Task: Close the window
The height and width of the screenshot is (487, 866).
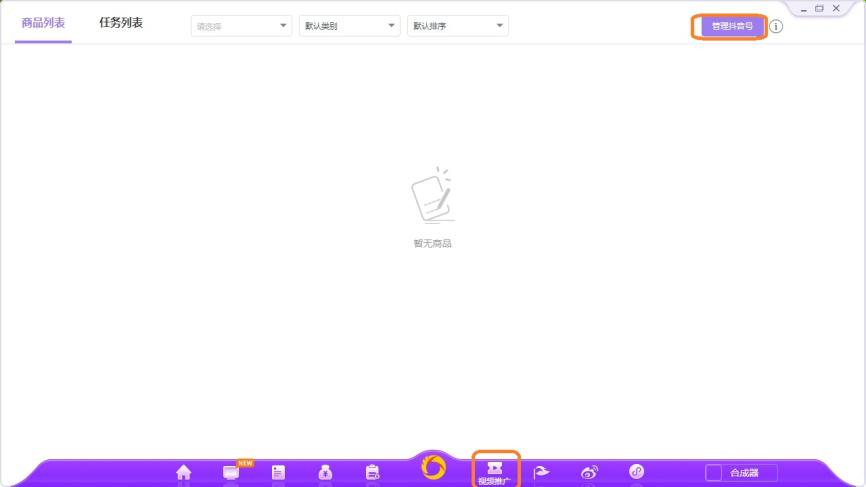Action: click(836, 8)
